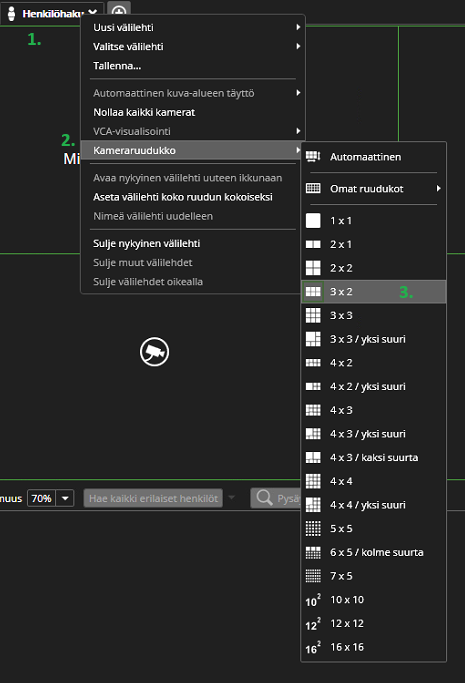Click the 6 x 5 / kolme suurta icon
This screenshot has height=683, width=465.
pos(313,552)
